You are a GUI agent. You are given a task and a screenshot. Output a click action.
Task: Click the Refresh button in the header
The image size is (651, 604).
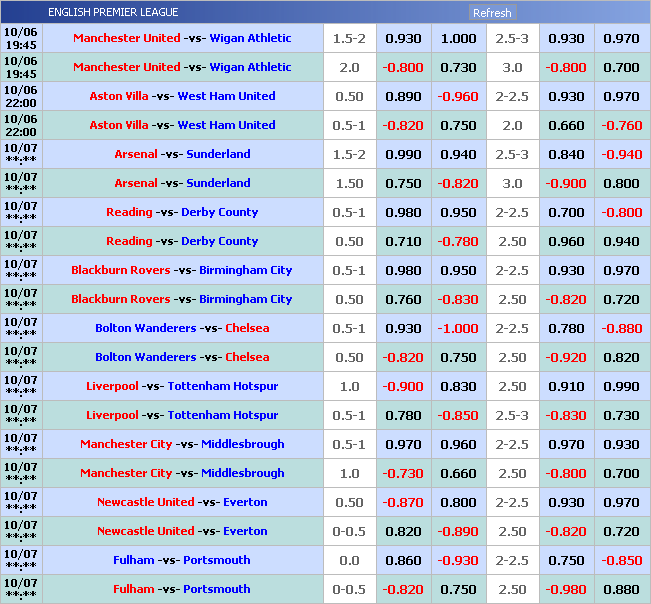[492, 13]
